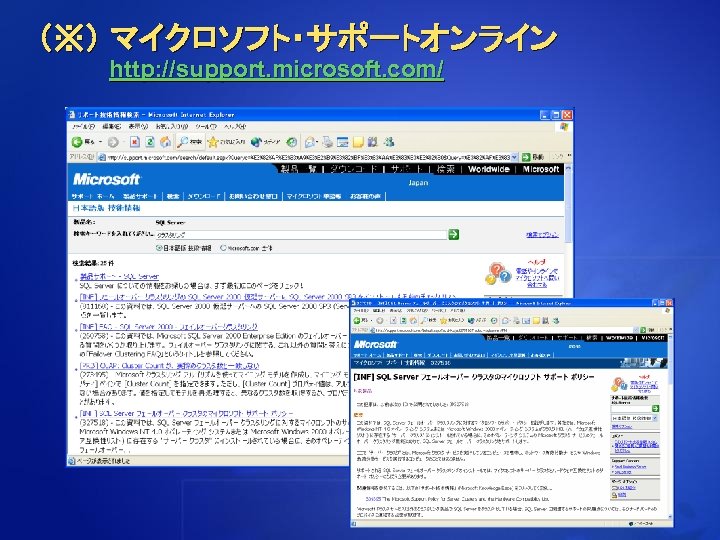Click Worldwide link in larger window header
Screen dimensions: 720x540
pyautogui.click(x=489, y=169)
